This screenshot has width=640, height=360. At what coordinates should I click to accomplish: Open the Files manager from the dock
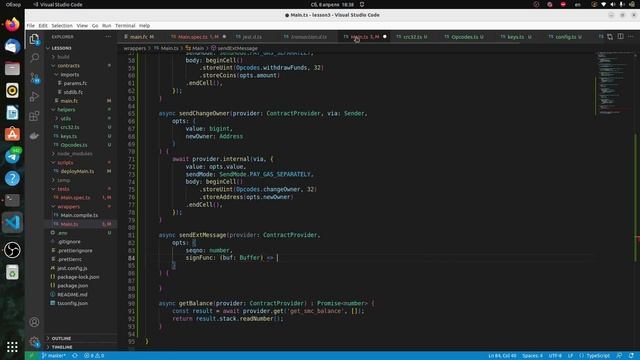click(12, 69)
